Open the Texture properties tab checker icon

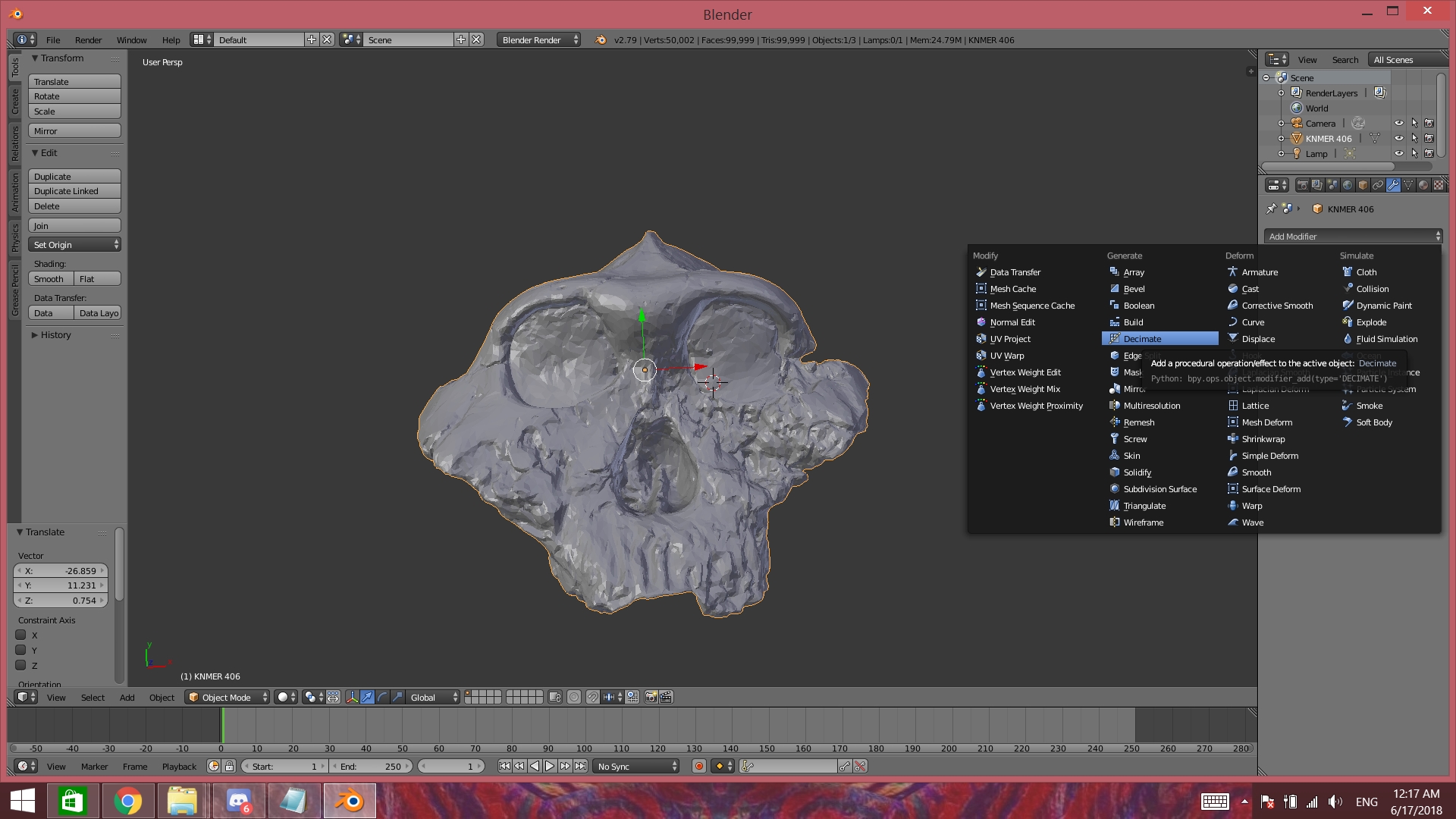pyautogui.click(x=1439, y=186)
